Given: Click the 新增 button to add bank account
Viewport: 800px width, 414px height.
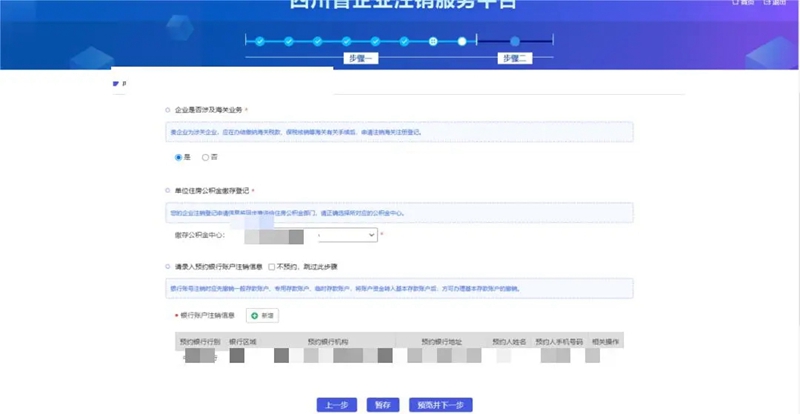Looking at the screenshot, I should click(x=262, y=315).
